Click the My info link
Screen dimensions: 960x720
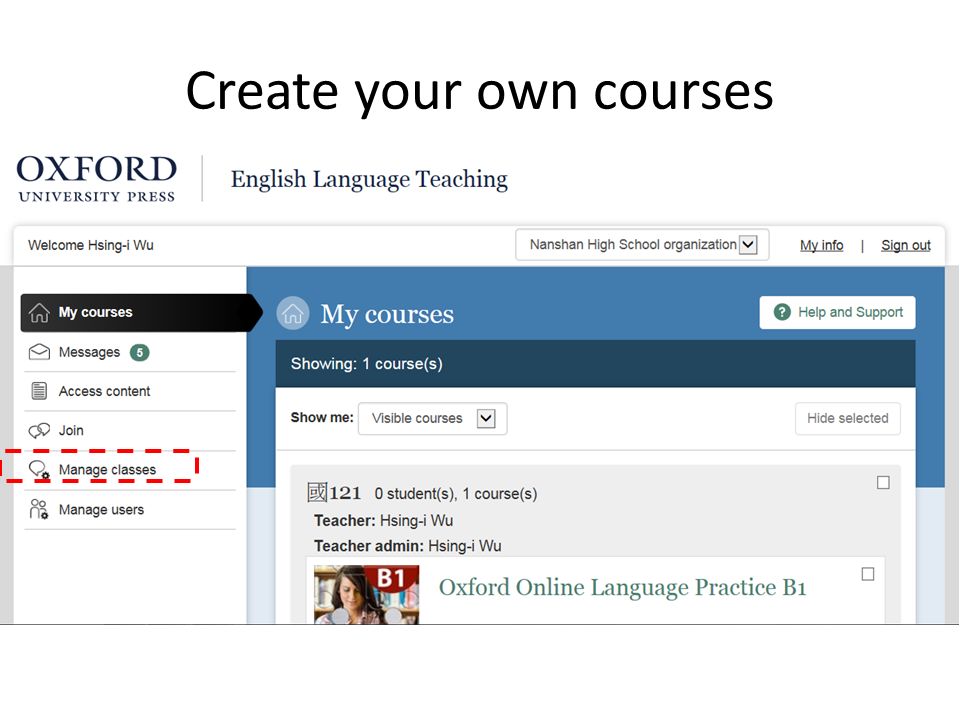pos(821,246)
